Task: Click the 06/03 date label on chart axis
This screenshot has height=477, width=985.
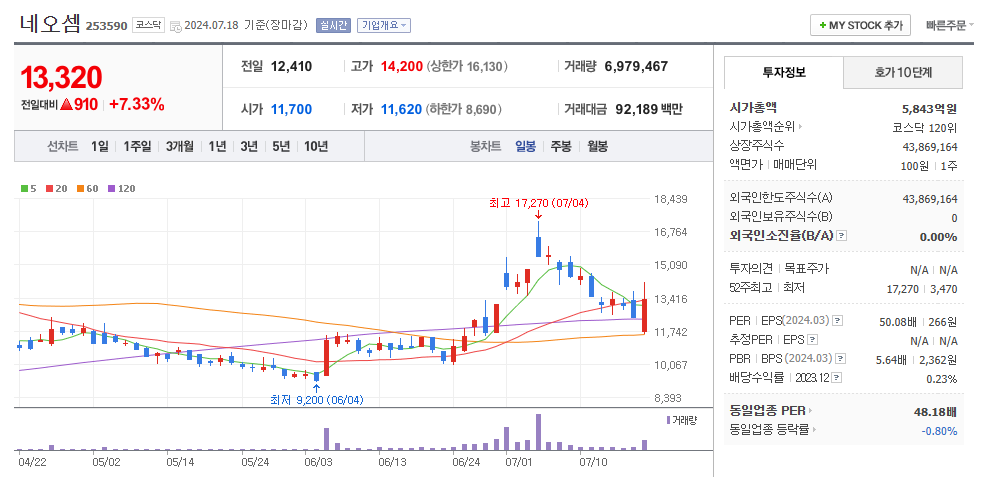Action: [318, 462]
